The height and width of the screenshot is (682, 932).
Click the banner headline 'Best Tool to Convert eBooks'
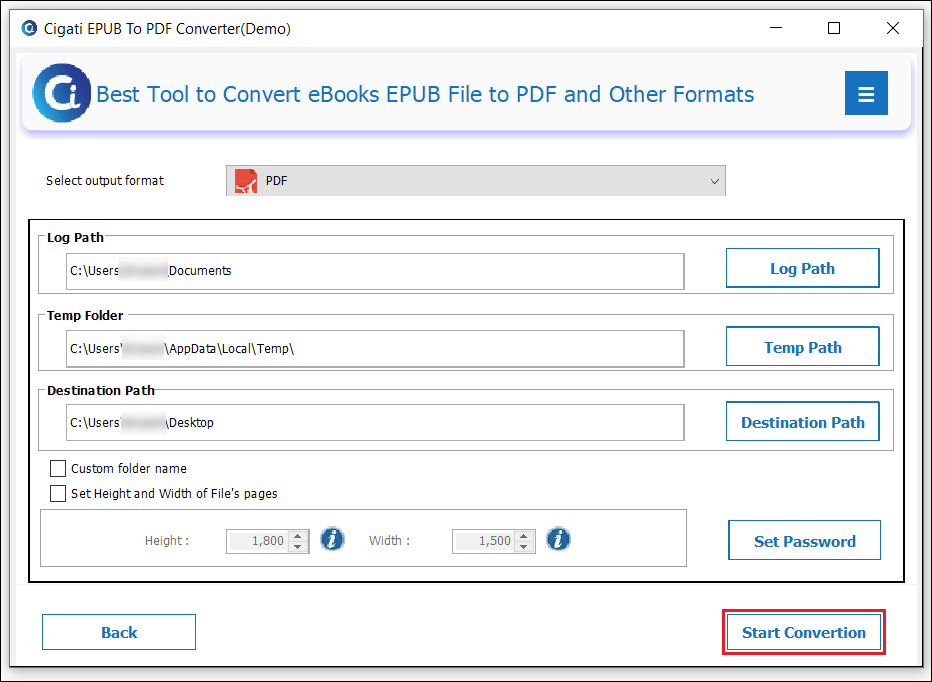click(x=425, y=95)
